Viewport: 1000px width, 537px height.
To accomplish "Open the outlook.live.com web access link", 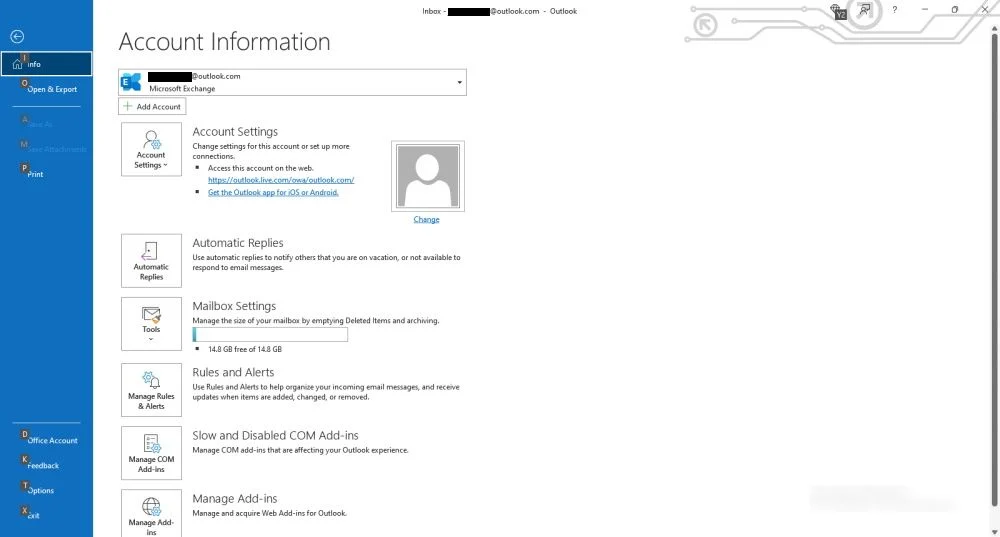I will click(x=281, y=180).
